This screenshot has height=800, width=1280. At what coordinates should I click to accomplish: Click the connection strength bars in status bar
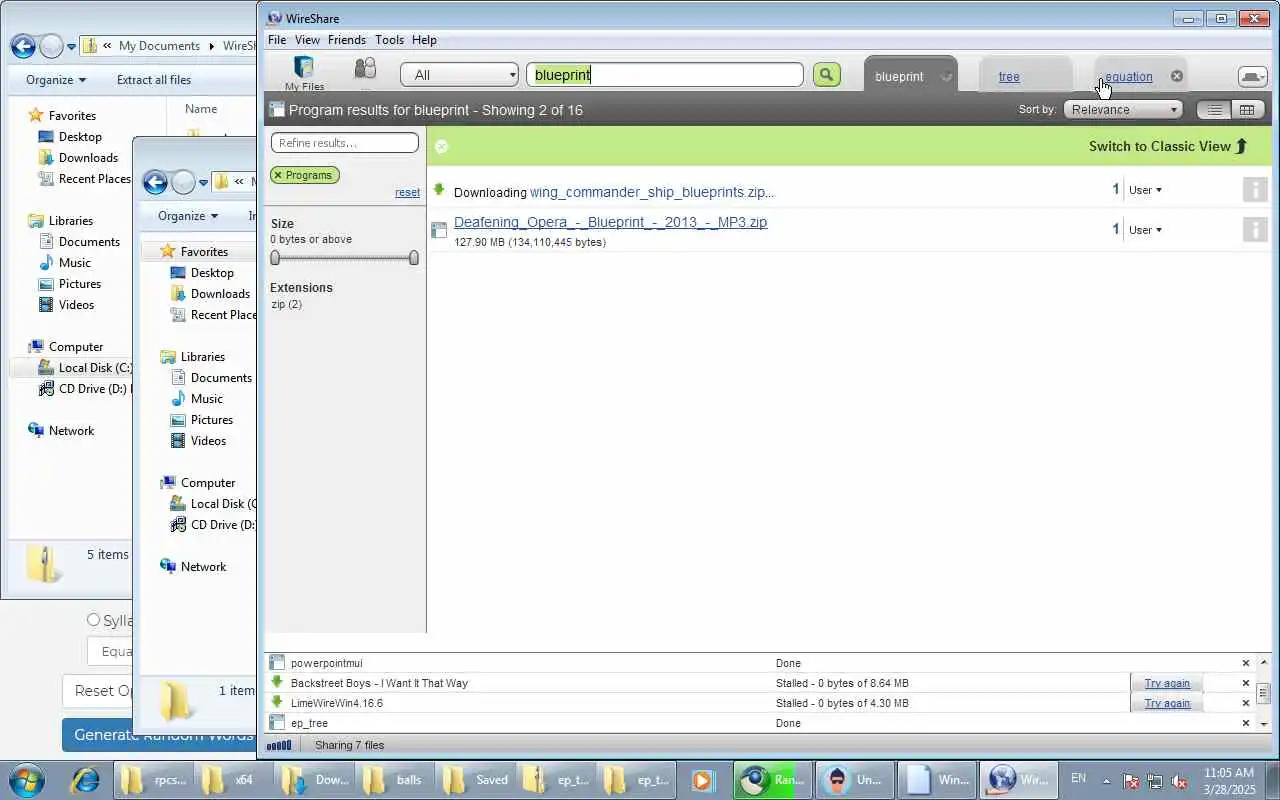point(279,745)
